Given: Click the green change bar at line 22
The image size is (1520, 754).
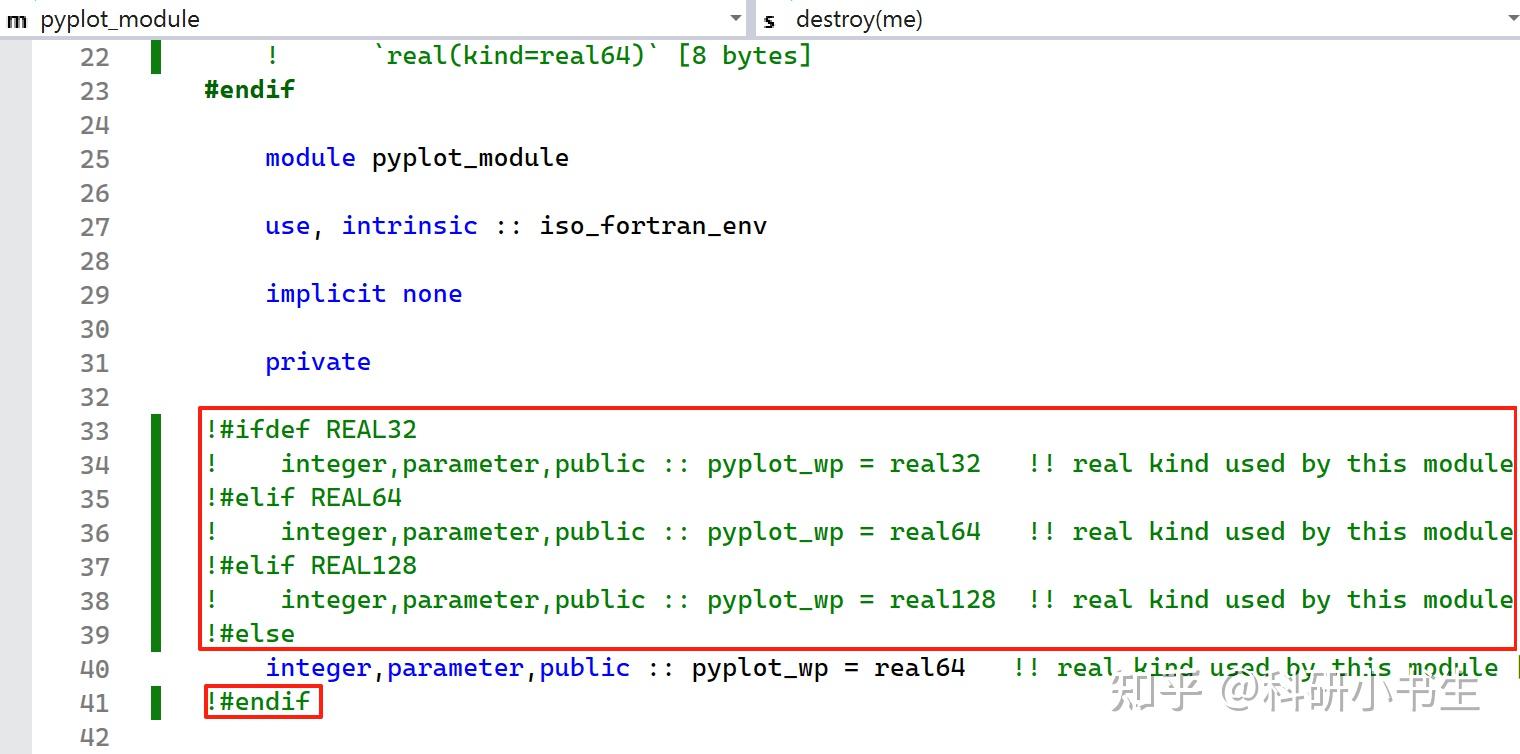Looking at the screenshot, I should pos(157,57).
